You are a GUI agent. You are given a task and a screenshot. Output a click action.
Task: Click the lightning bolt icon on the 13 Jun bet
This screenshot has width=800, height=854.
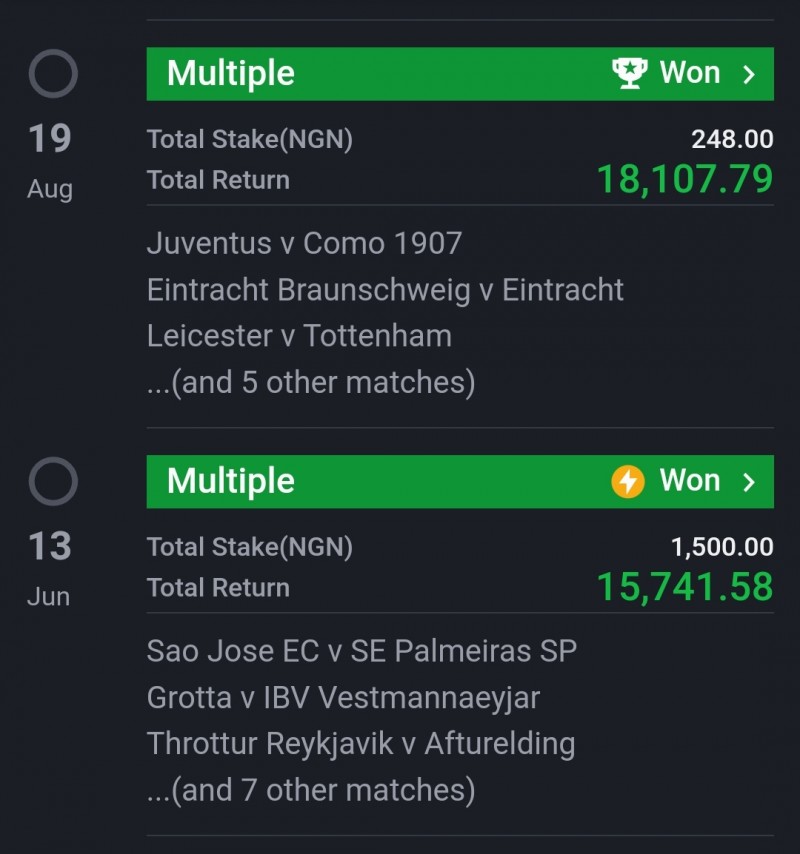pyautogui.click(x=628, y=481)
